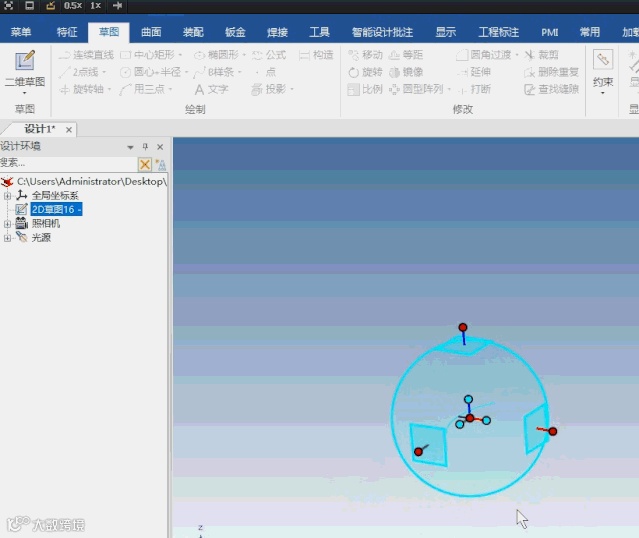The height and width of the screenshot is (538, 639).
Task: Select the 2D草图16 tree item
Action: (x=56, y=209)
